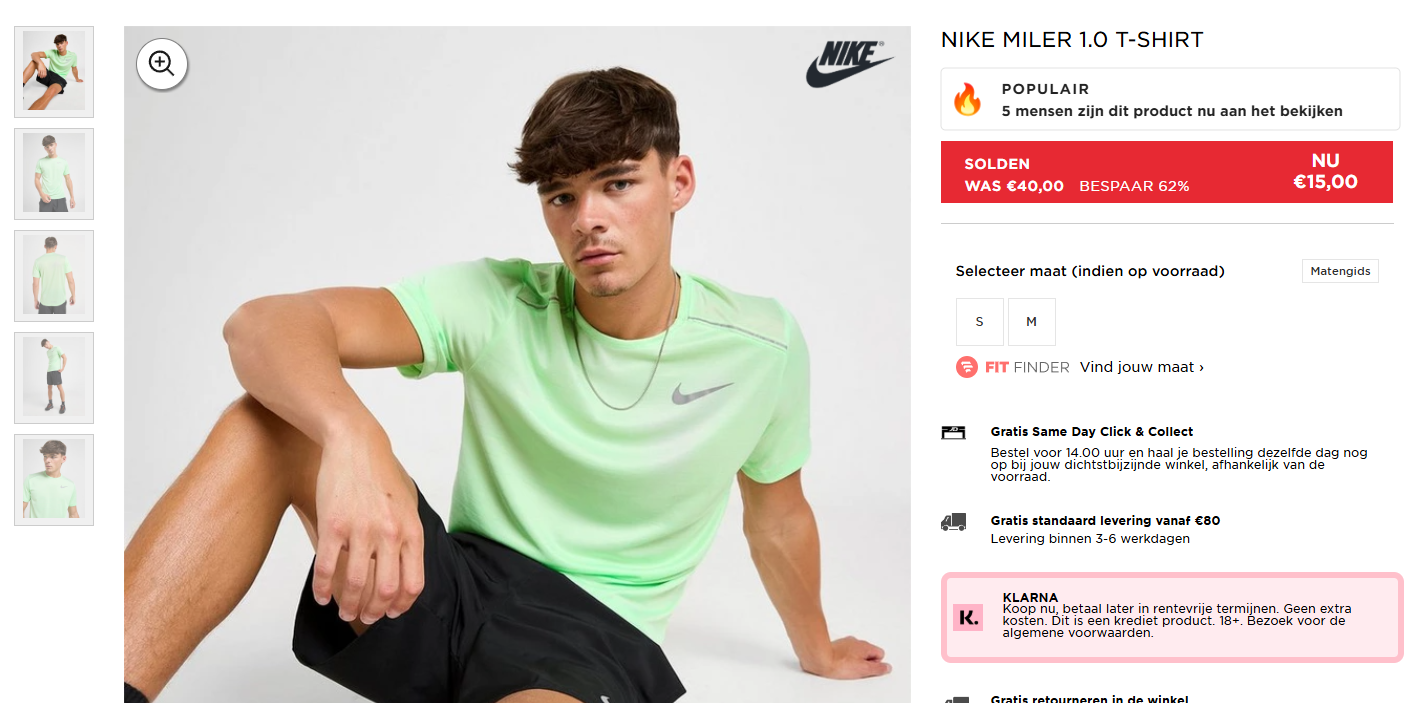Image resolution: width=1427 pixels, height=703 pixels.
Task: Select the fourth thumbnail with shorts
Action: tap(53, 377)
